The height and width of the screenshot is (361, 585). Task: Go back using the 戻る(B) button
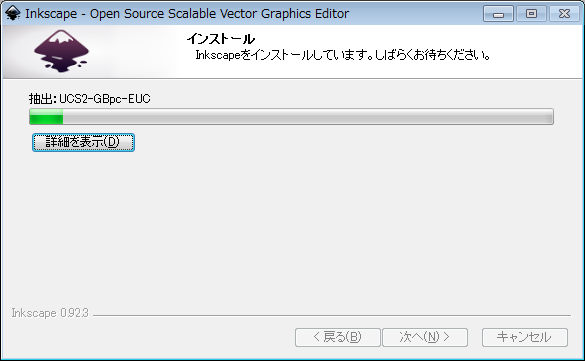click(x=338, y=337)
